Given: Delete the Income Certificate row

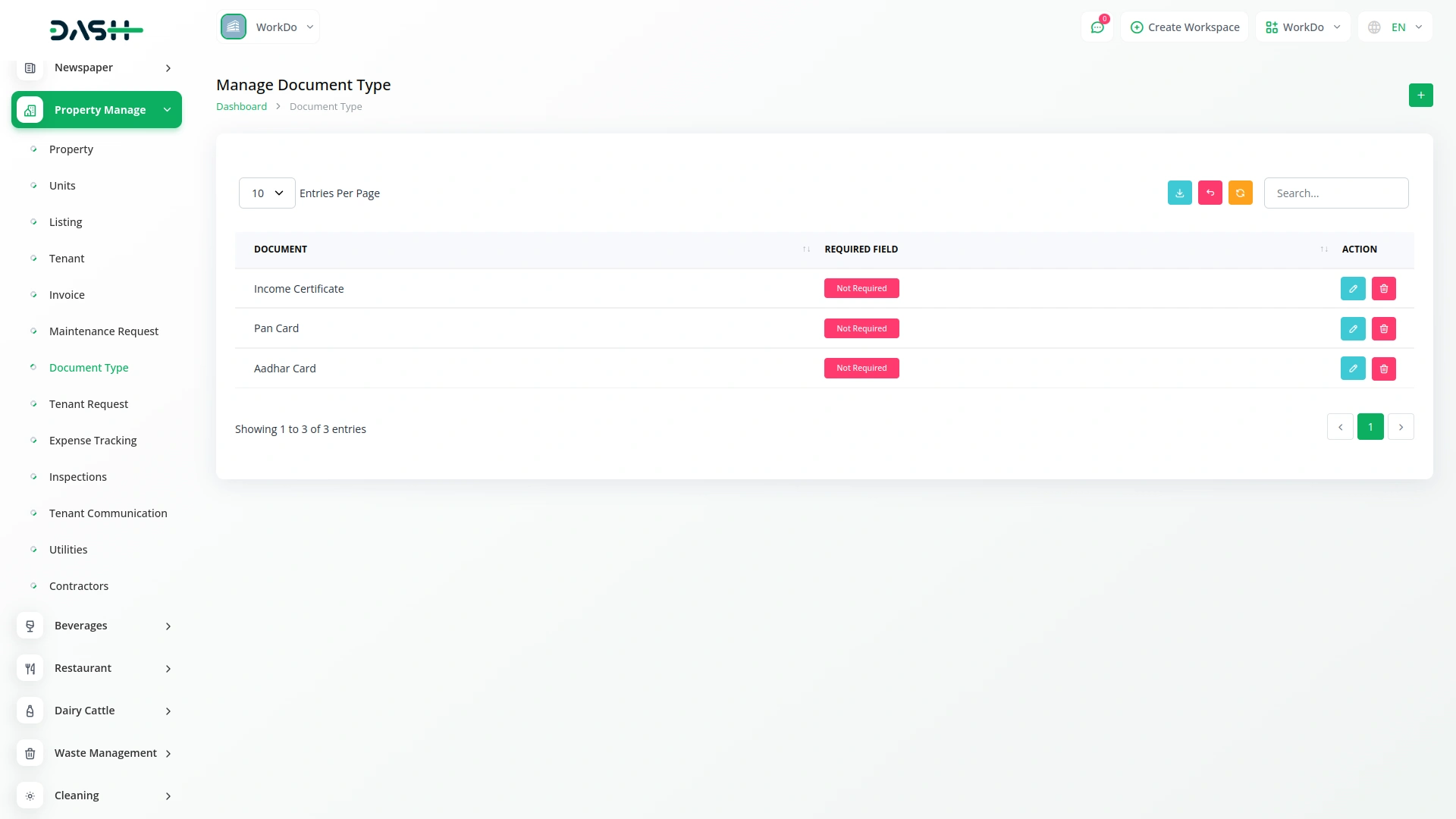Looking at the screenshot, I should click(x=1383, y=289).
